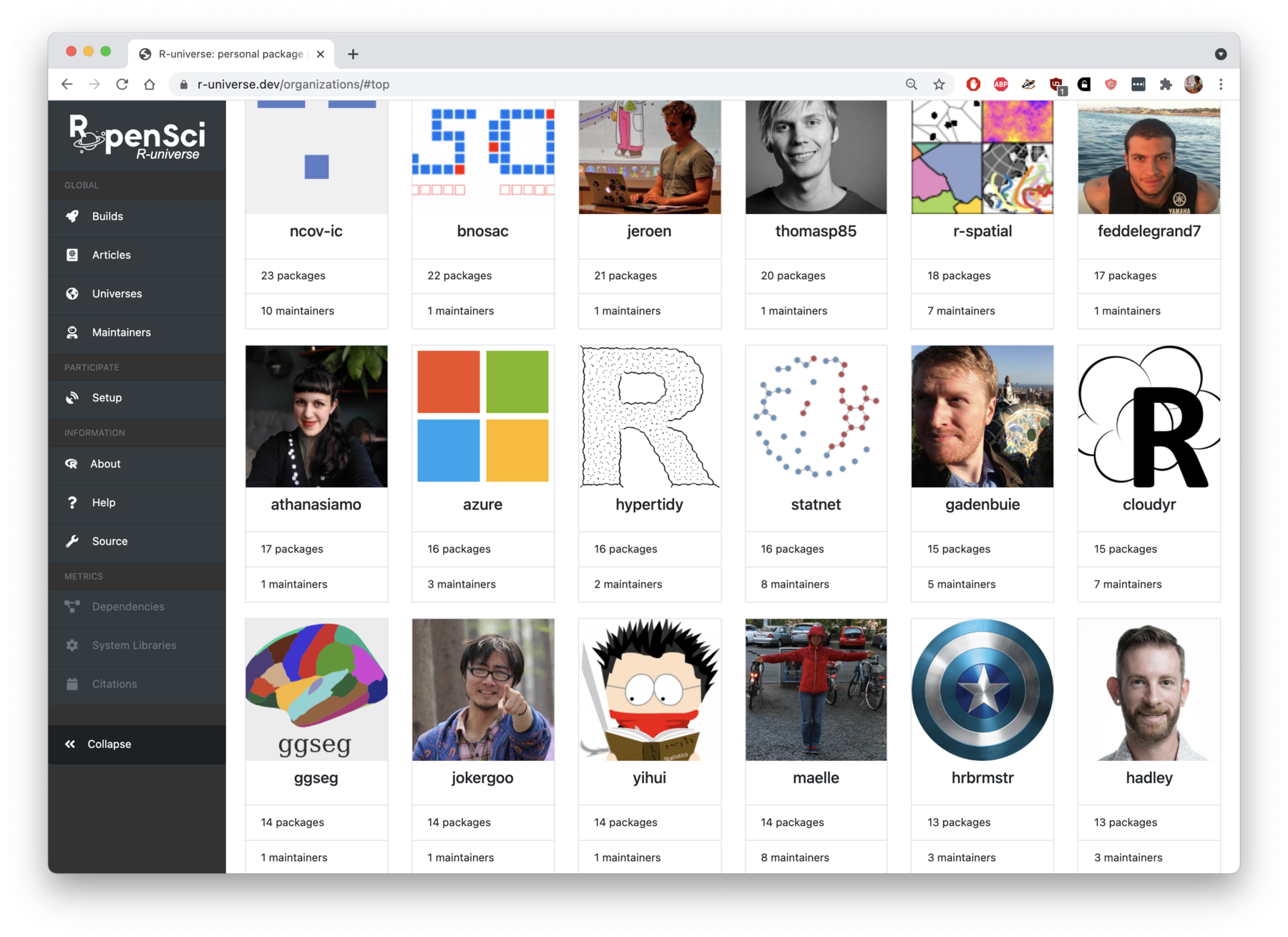Reload the current page
Viewport: 1288px width, 937px height.
coord(122,84)
